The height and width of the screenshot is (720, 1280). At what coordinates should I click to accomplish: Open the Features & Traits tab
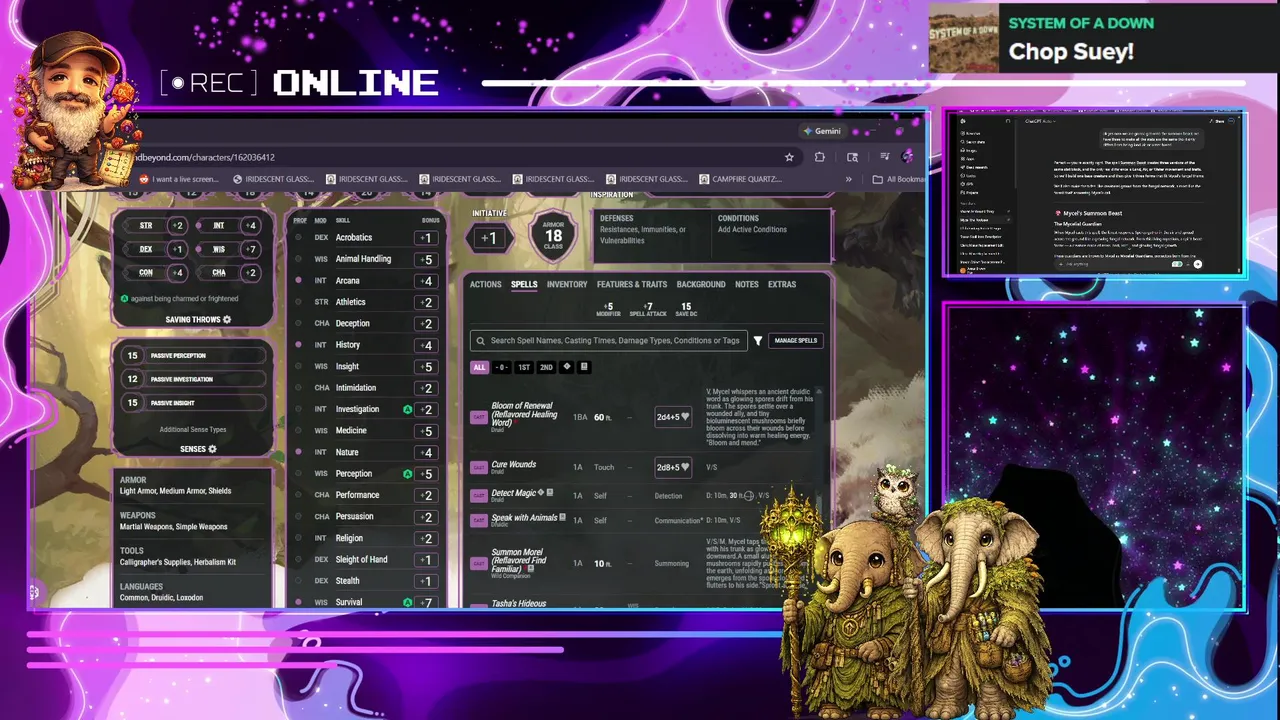point(632,285)
